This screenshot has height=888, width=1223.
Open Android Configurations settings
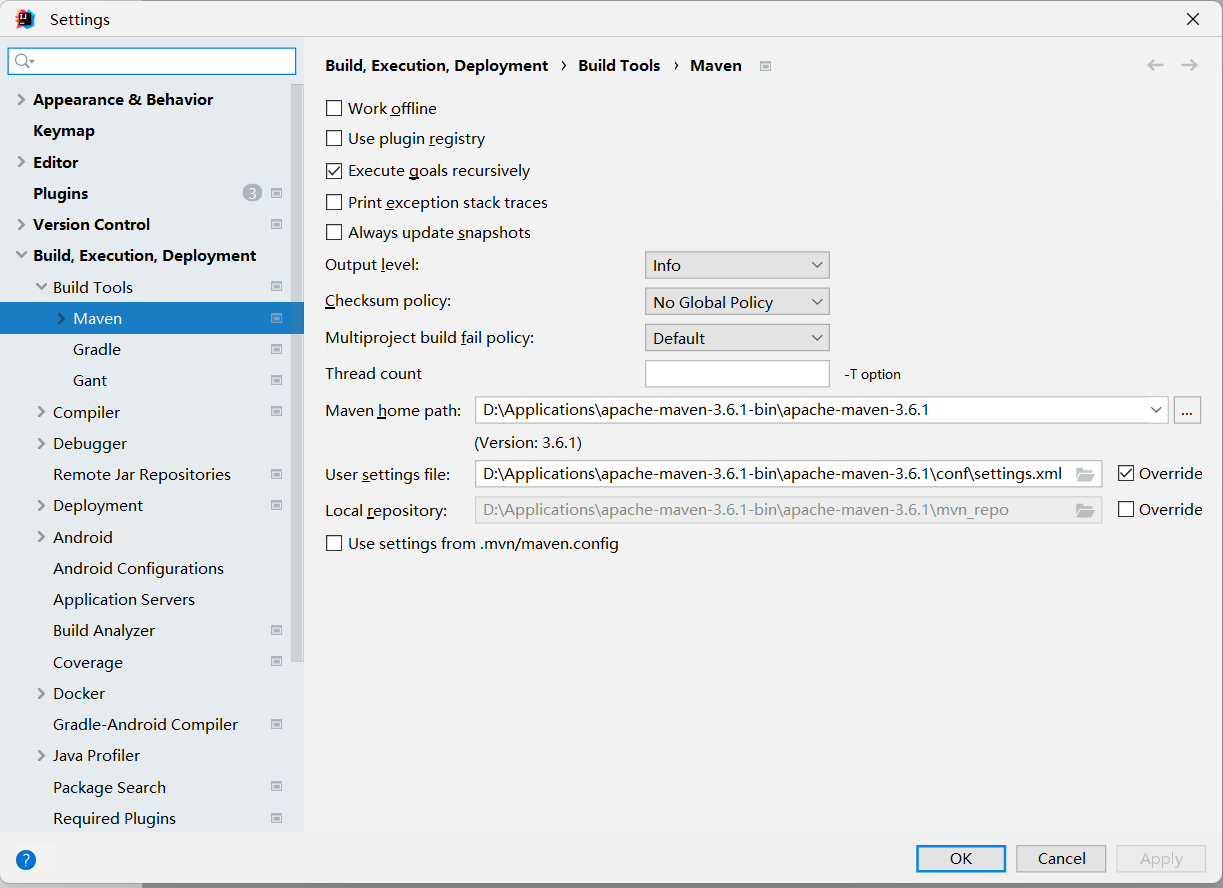pyautogui.click(x=138, y=568)
